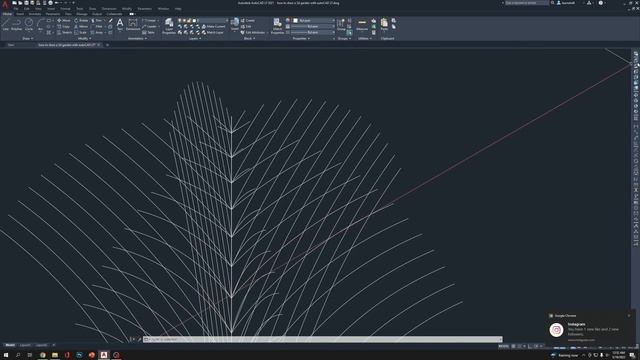Open the AutoCAD application menu logo
The width and height of the screenshot is (640, 360).
tap(5, 4)
